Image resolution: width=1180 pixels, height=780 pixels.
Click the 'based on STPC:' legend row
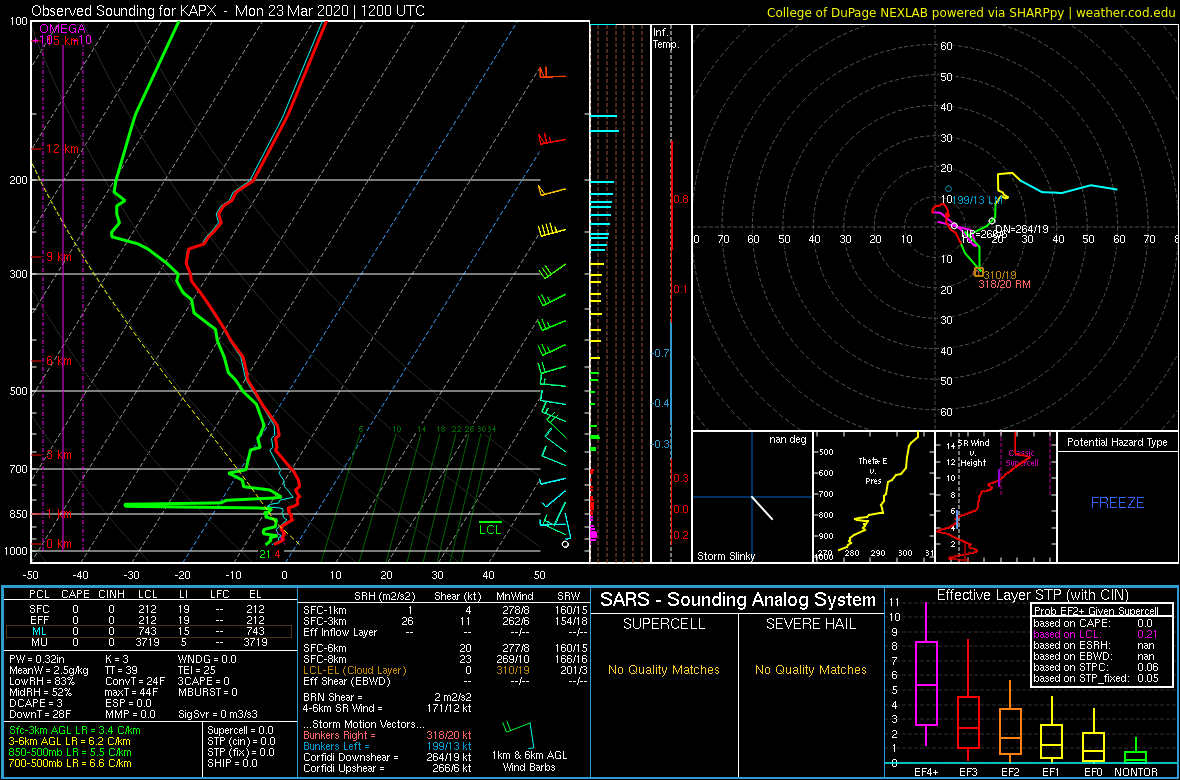click(x=1097, y=666)
